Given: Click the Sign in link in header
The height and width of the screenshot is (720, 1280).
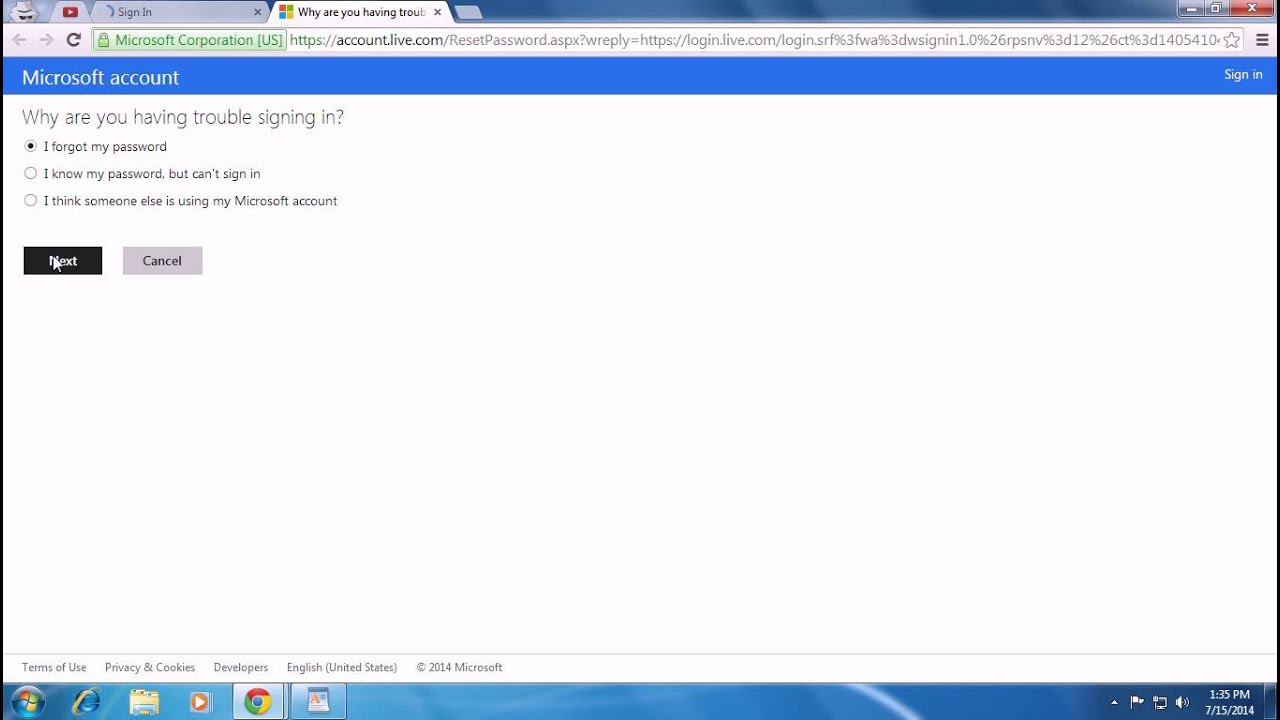Looking at the screenshot, I should click(x=1243, y=75).
